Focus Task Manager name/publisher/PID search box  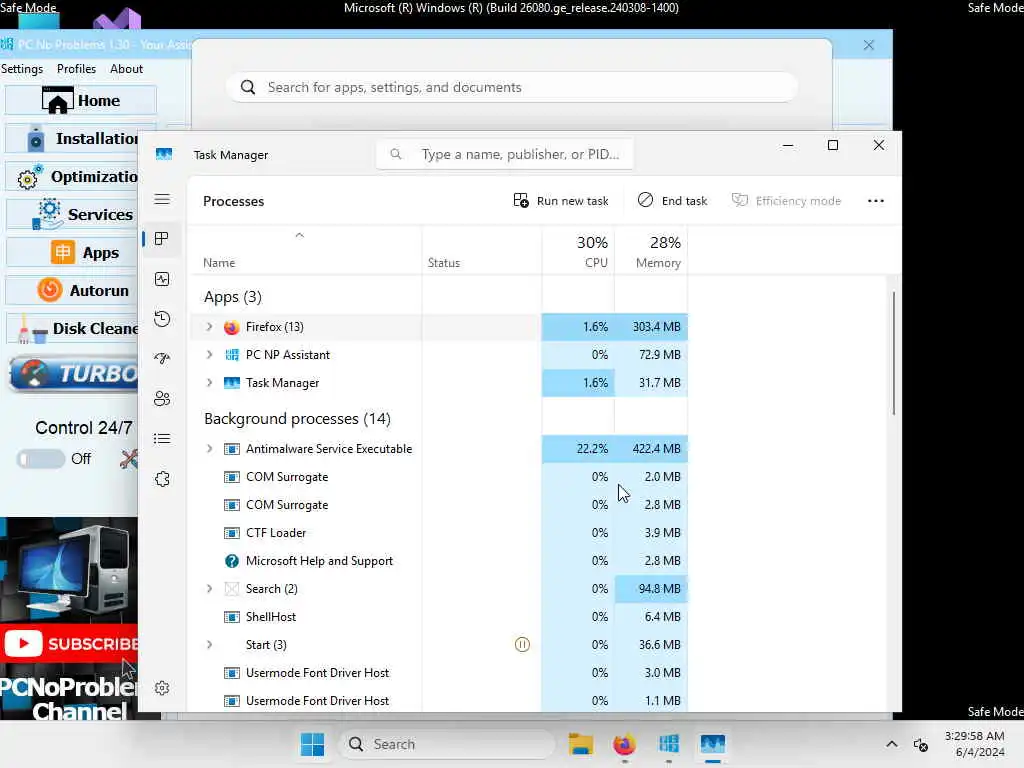pos(504,154)
